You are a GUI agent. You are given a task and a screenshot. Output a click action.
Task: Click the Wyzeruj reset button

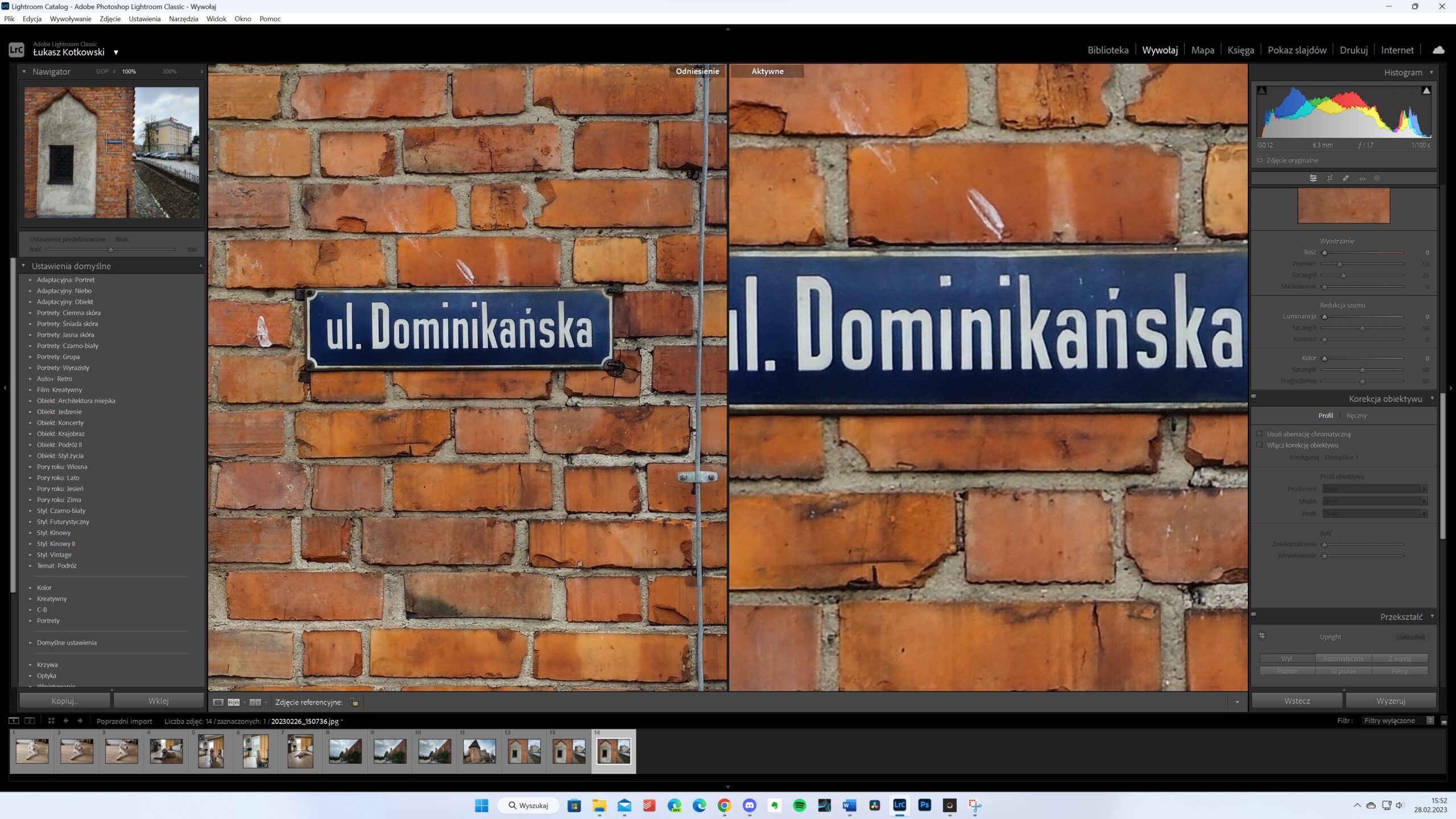(x=1390, y=701)
